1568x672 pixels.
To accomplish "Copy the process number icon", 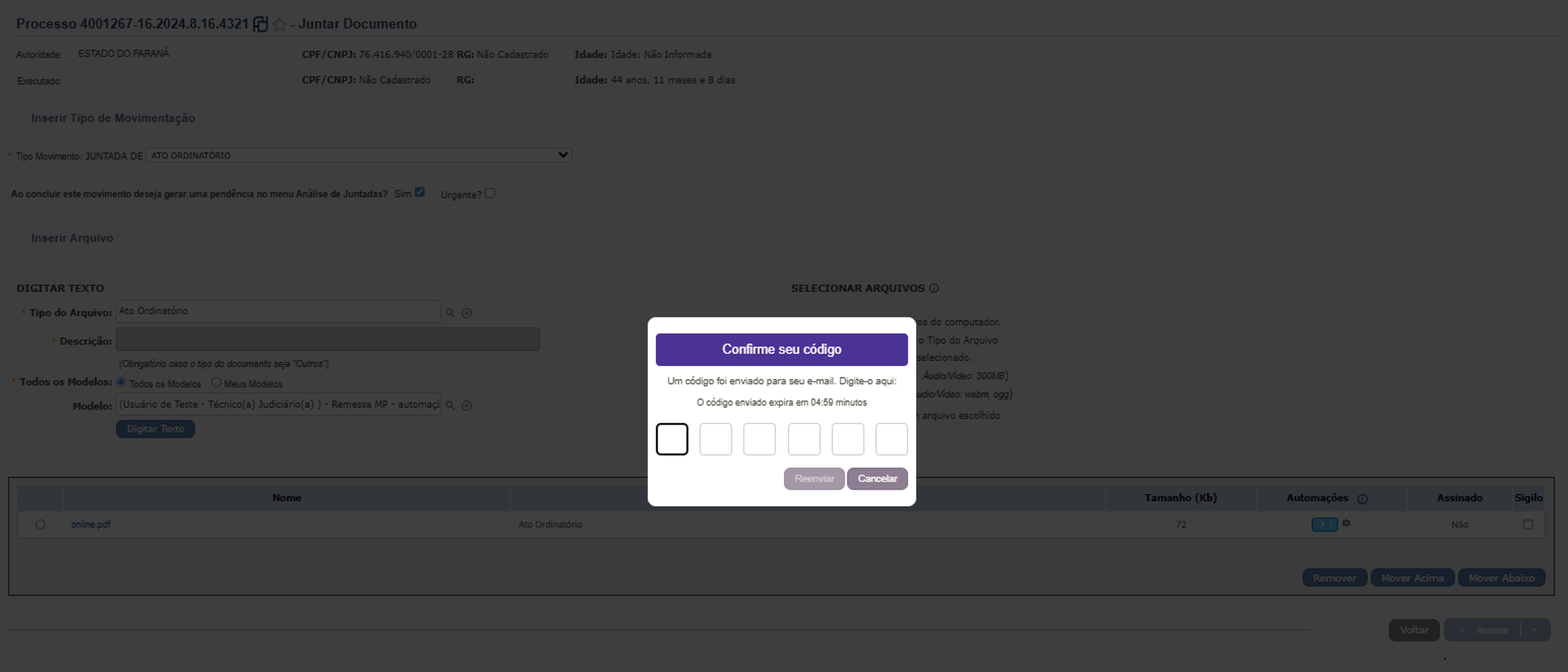I will coord(260,24).
